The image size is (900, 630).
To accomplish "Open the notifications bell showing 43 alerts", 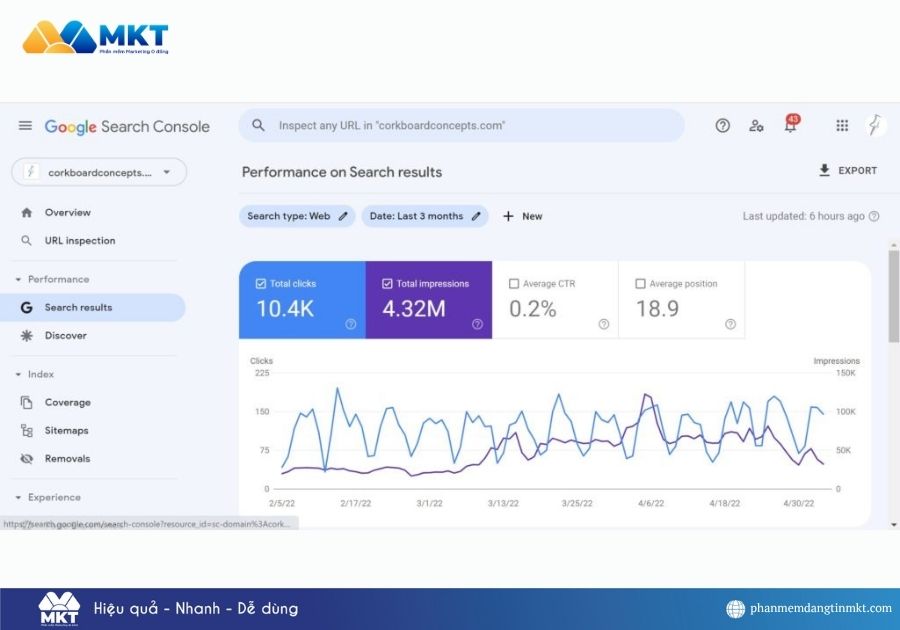I will click(x=790, y=127).
